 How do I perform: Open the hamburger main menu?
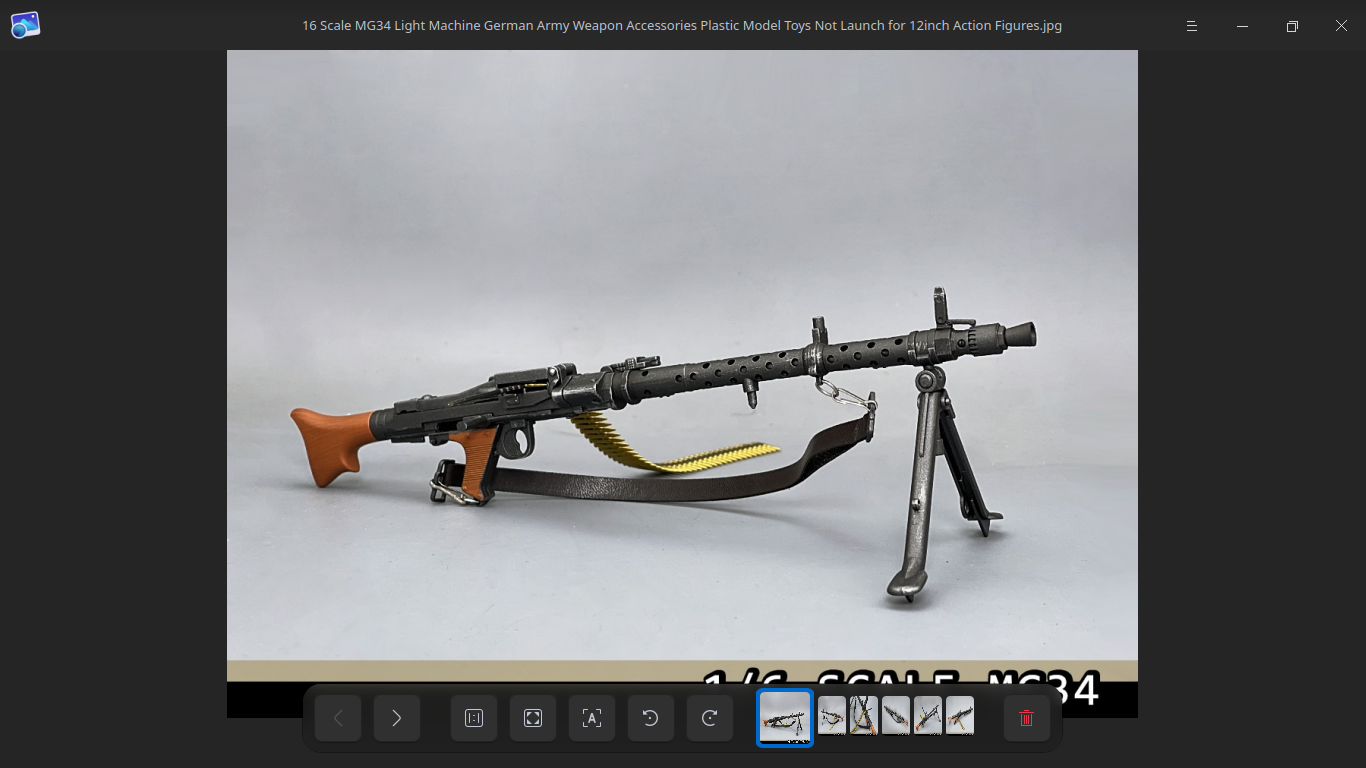pyautogui.click(x=1192, y=26)
